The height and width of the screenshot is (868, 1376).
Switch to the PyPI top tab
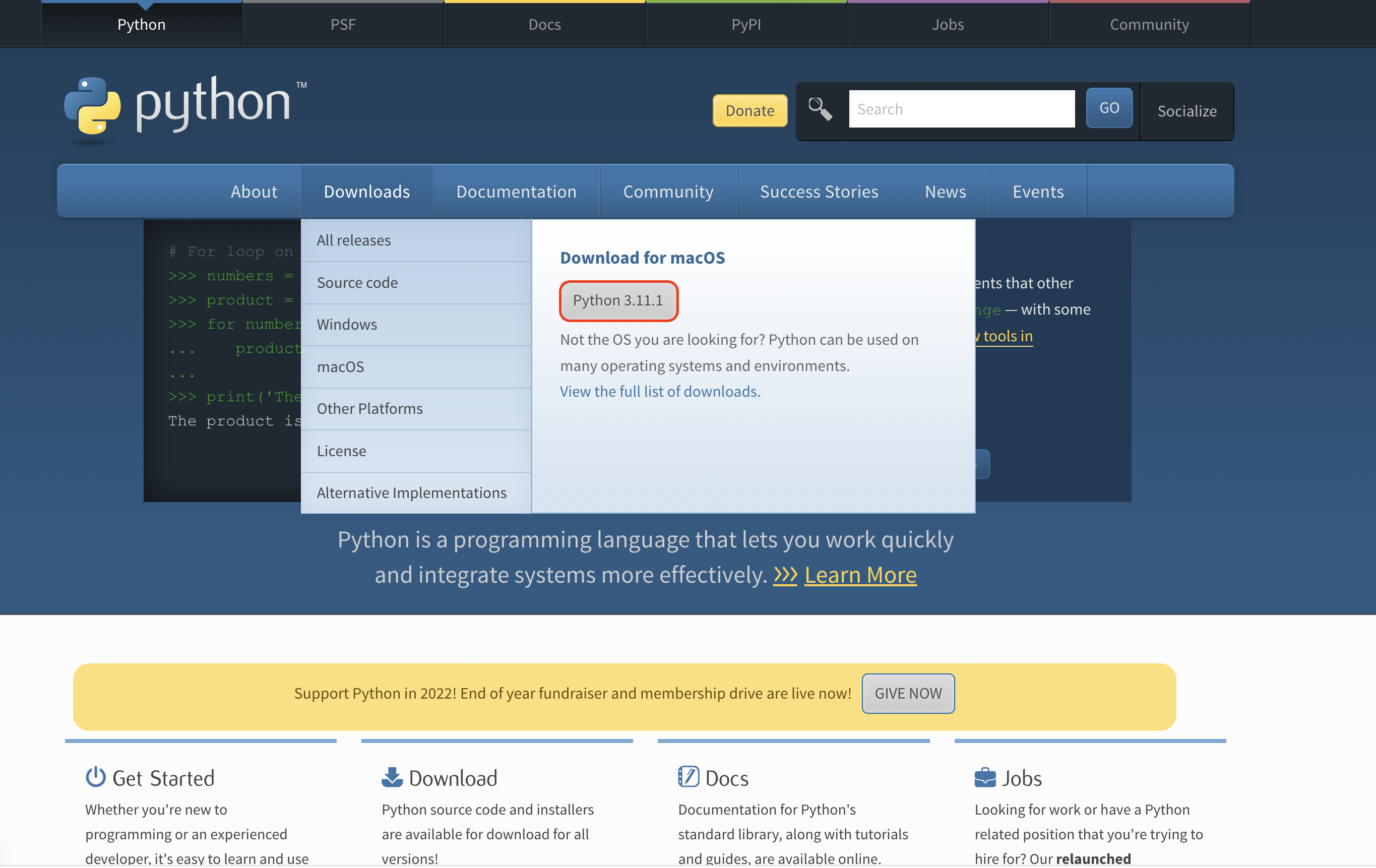point(746,24)
